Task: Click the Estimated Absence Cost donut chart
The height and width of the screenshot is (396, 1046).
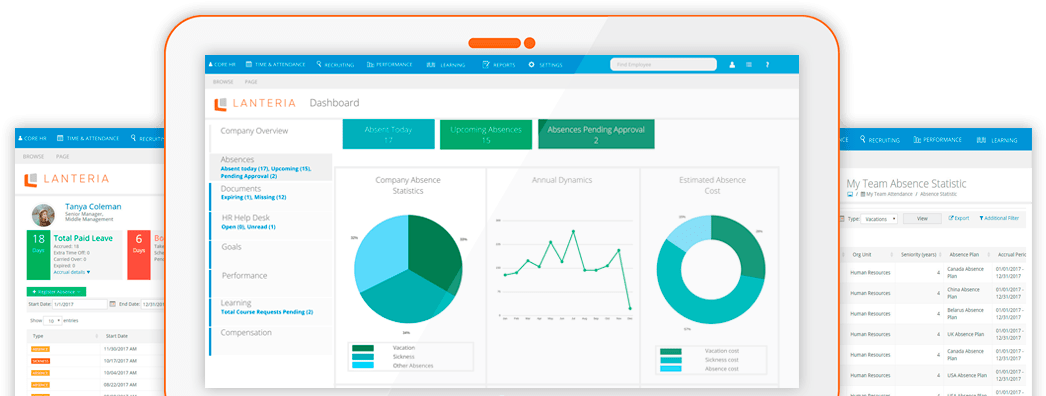Action: [x=711, y=269]
